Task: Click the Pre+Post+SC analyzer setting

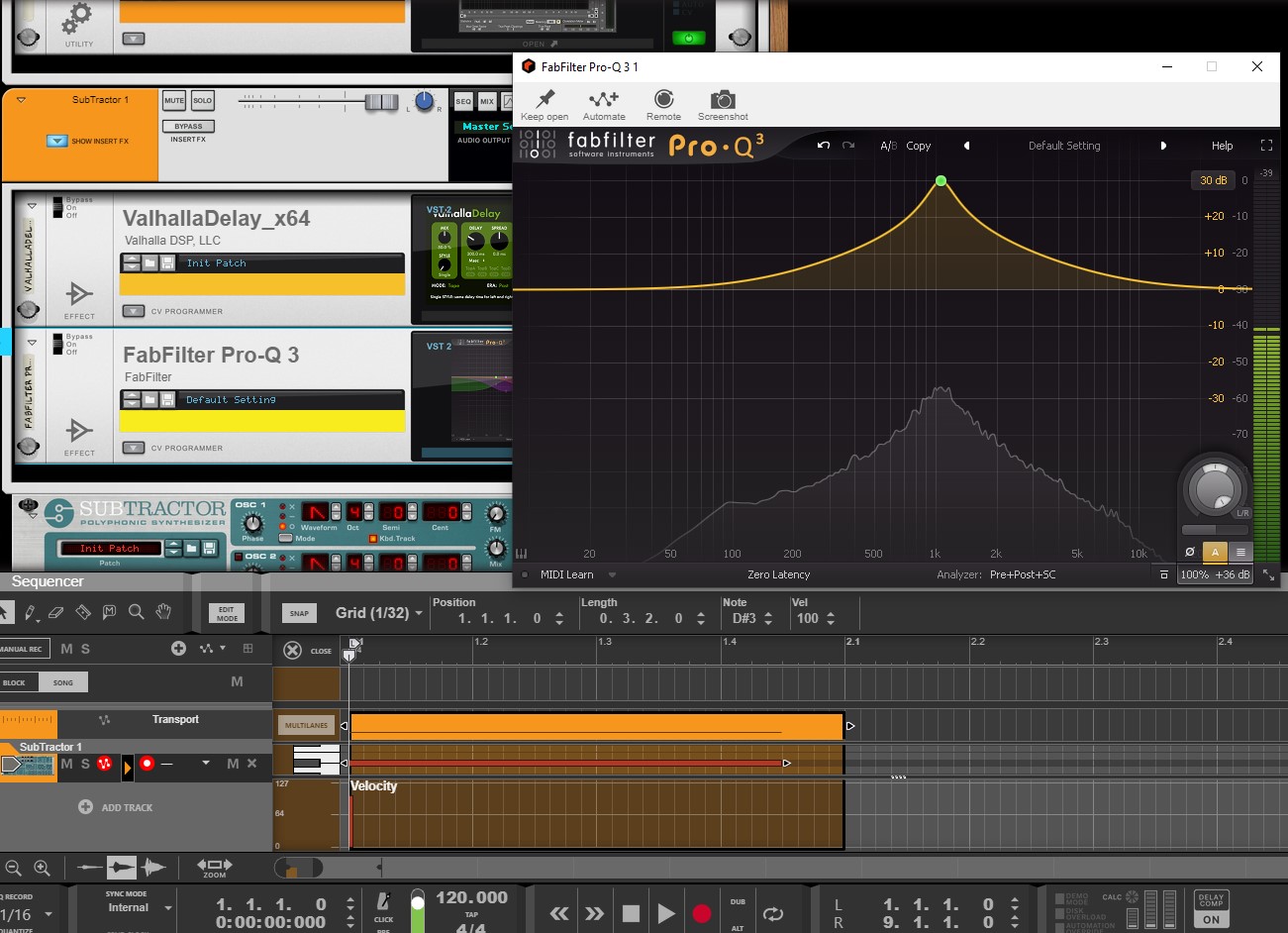Action: pos(1023,574)
